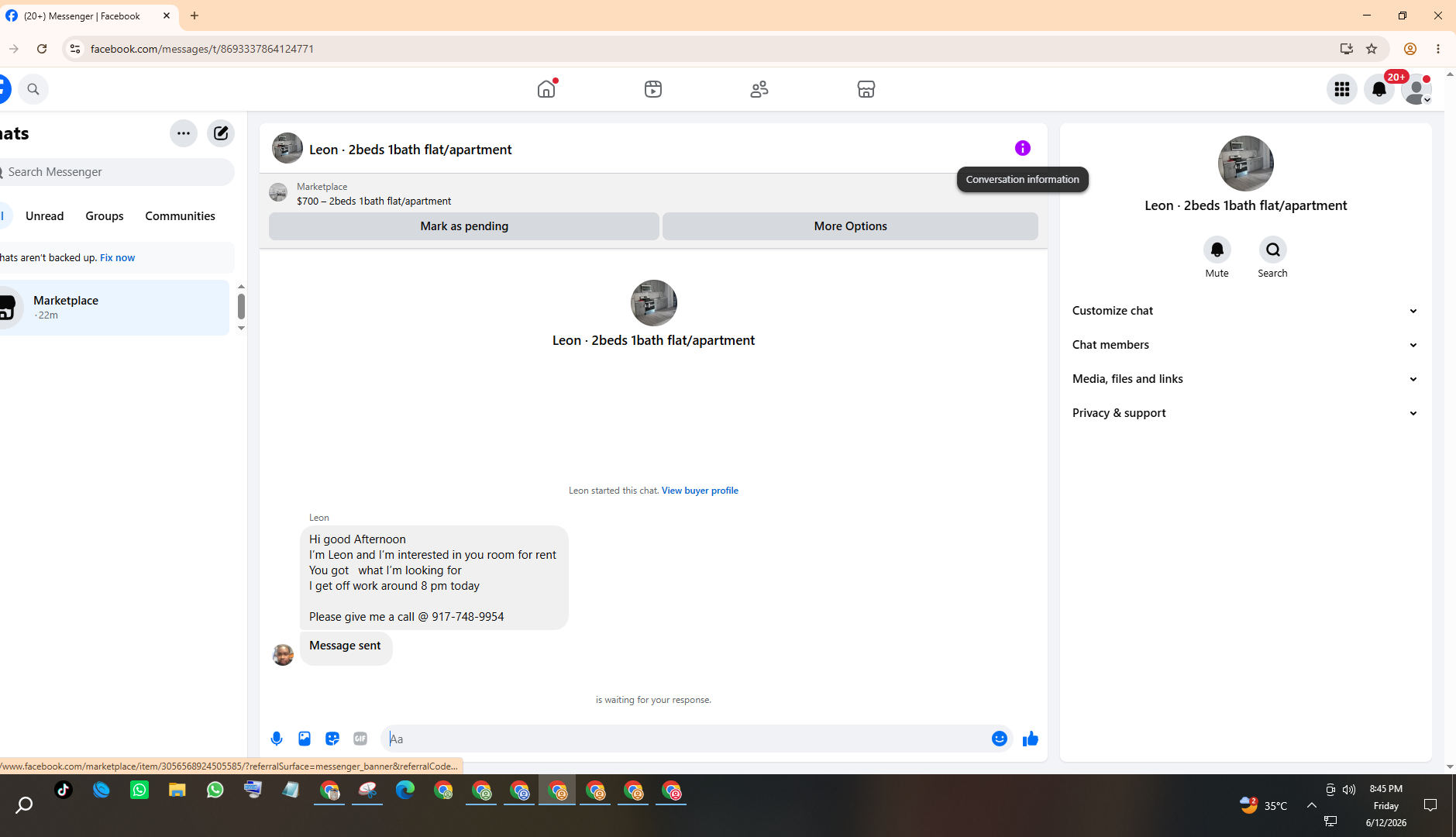Switch to the Communities tab
The height and width of the screenshot is (837, 1456).
[181, 216]
